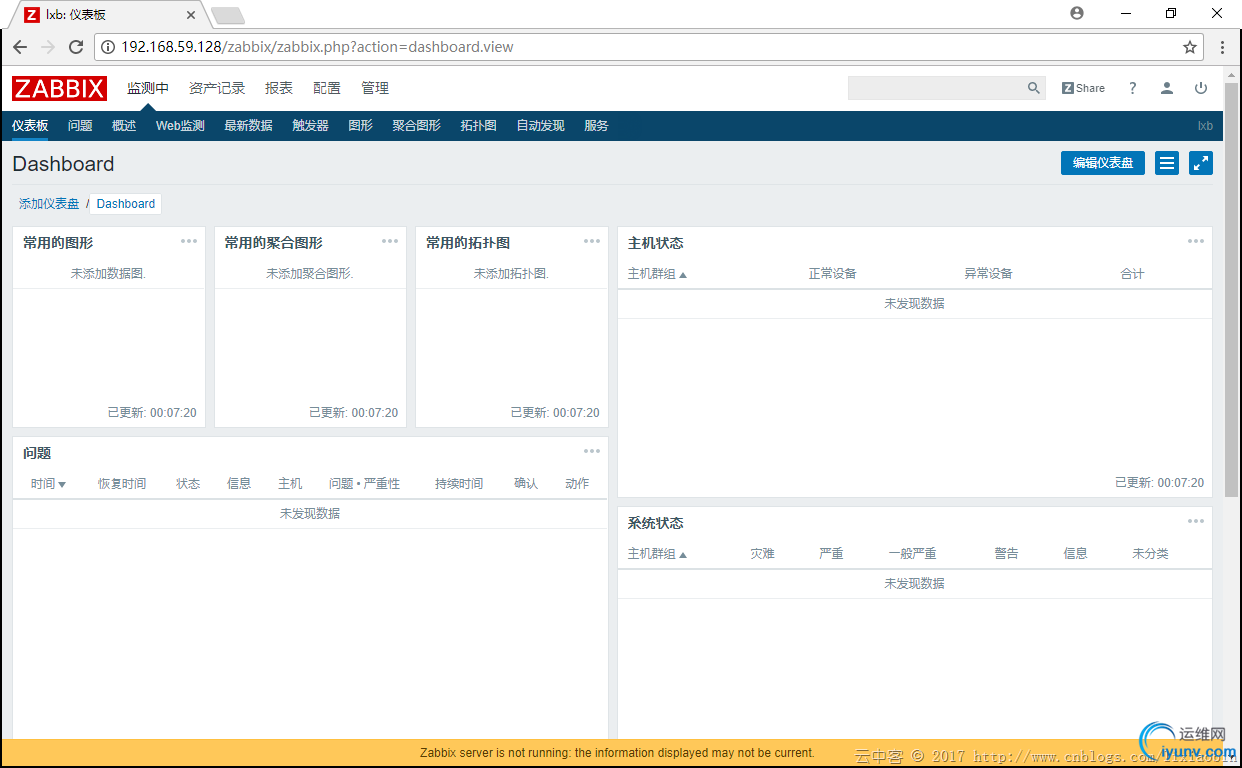1242x768 pixels.
Task: Click the ZABBIX logo
Action: (x=59, y=88)
